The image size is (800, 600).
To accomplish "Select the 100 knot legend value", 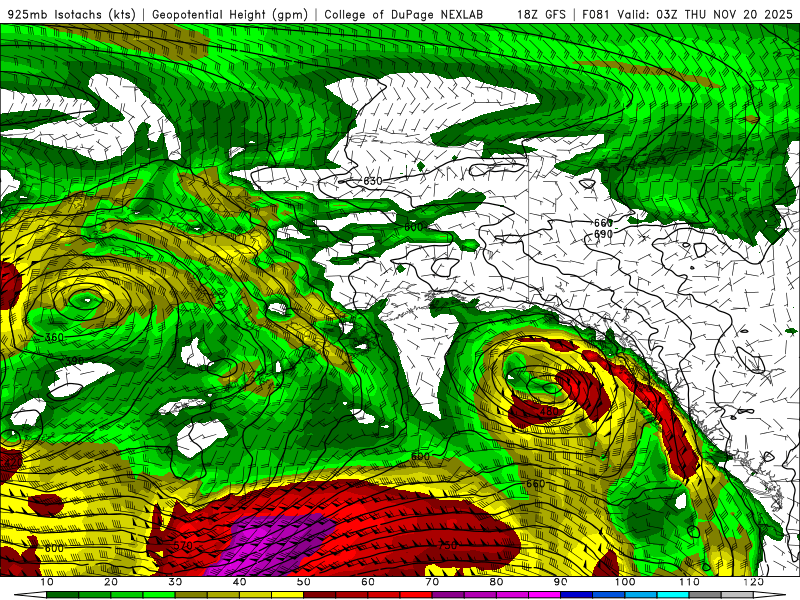I will point(625,582).
